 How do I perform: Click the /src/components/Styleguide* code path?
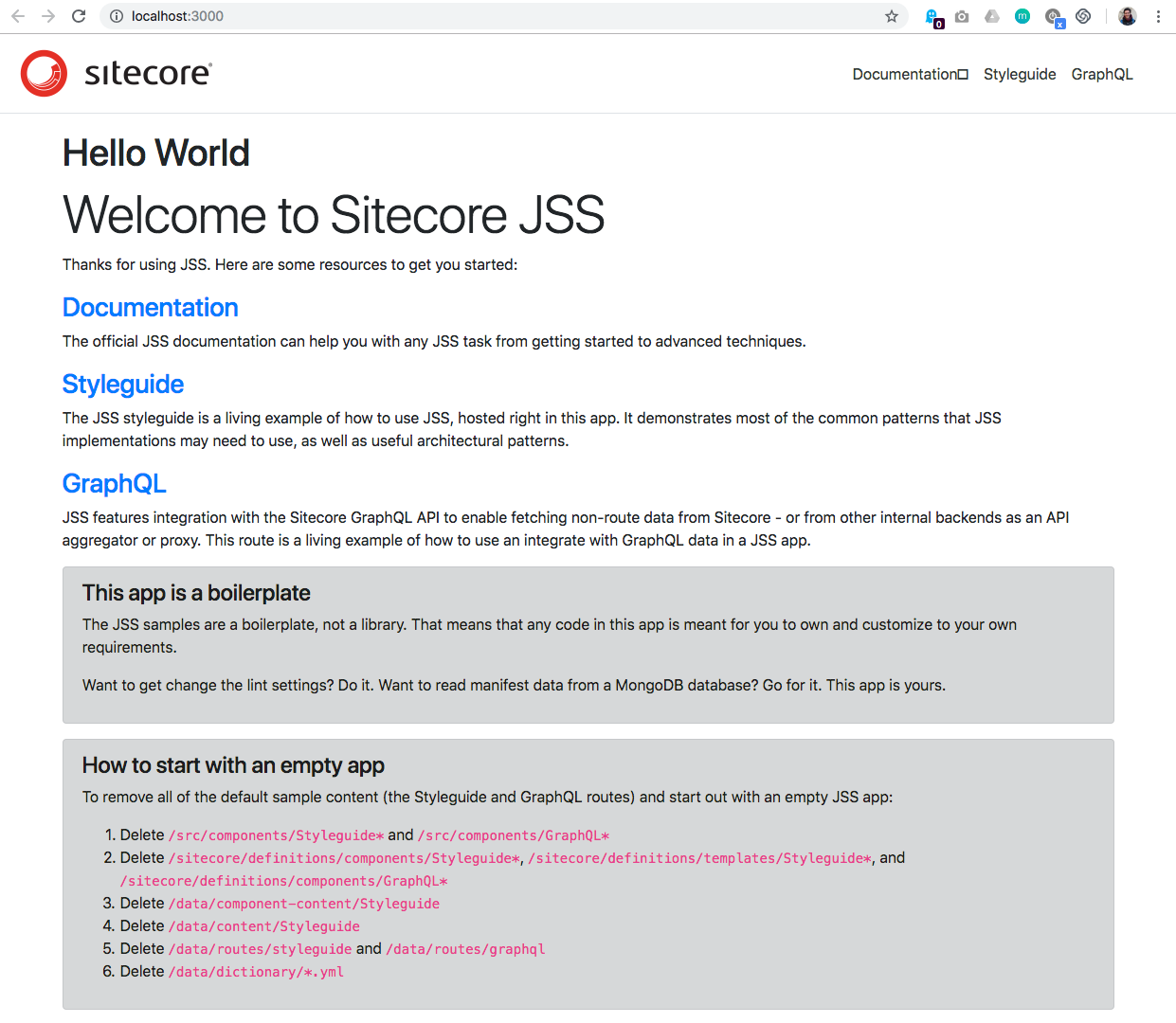276,835
